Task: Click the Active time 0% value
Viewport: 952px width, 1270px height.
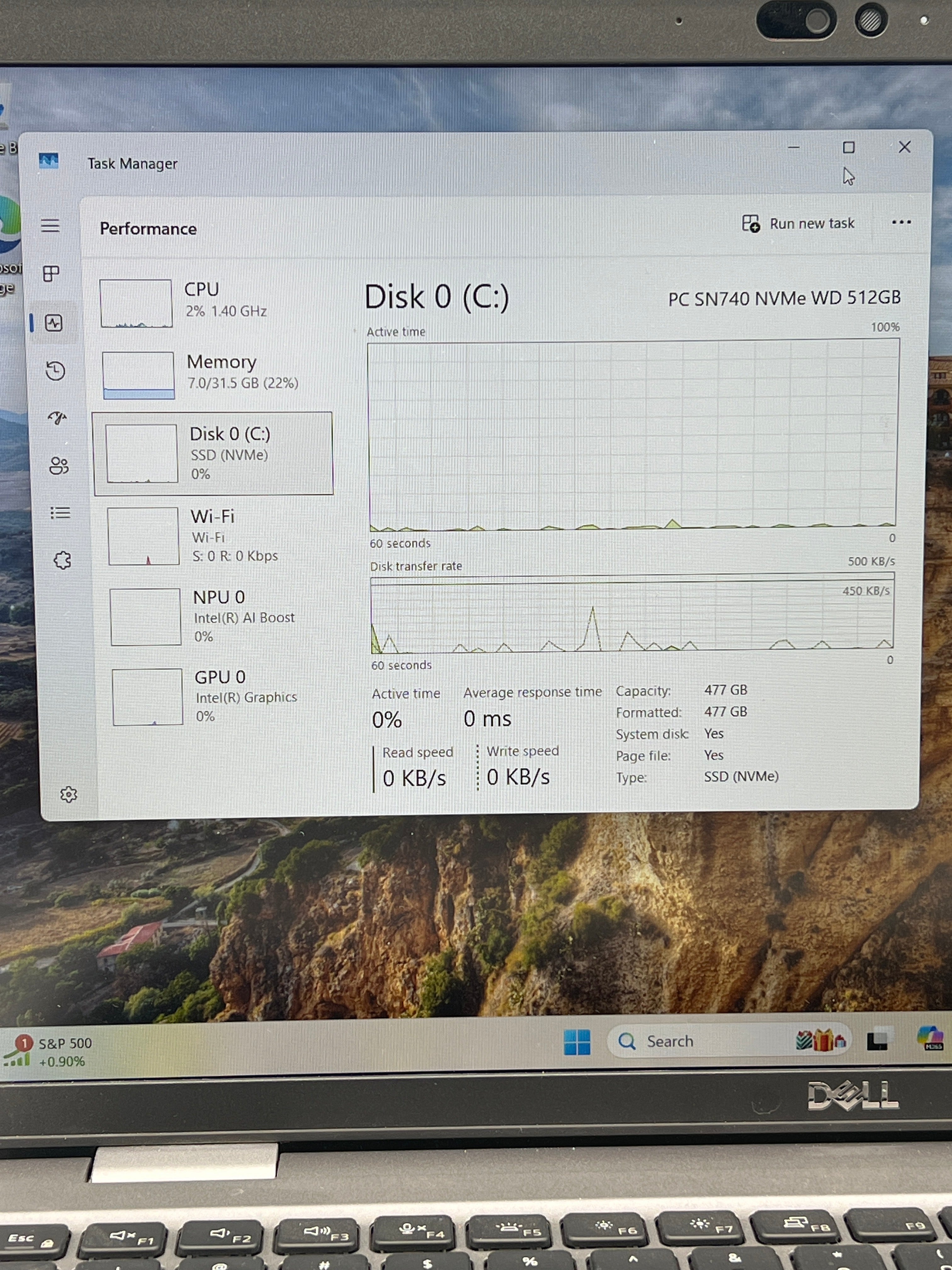Action: (x=387, y=720)
